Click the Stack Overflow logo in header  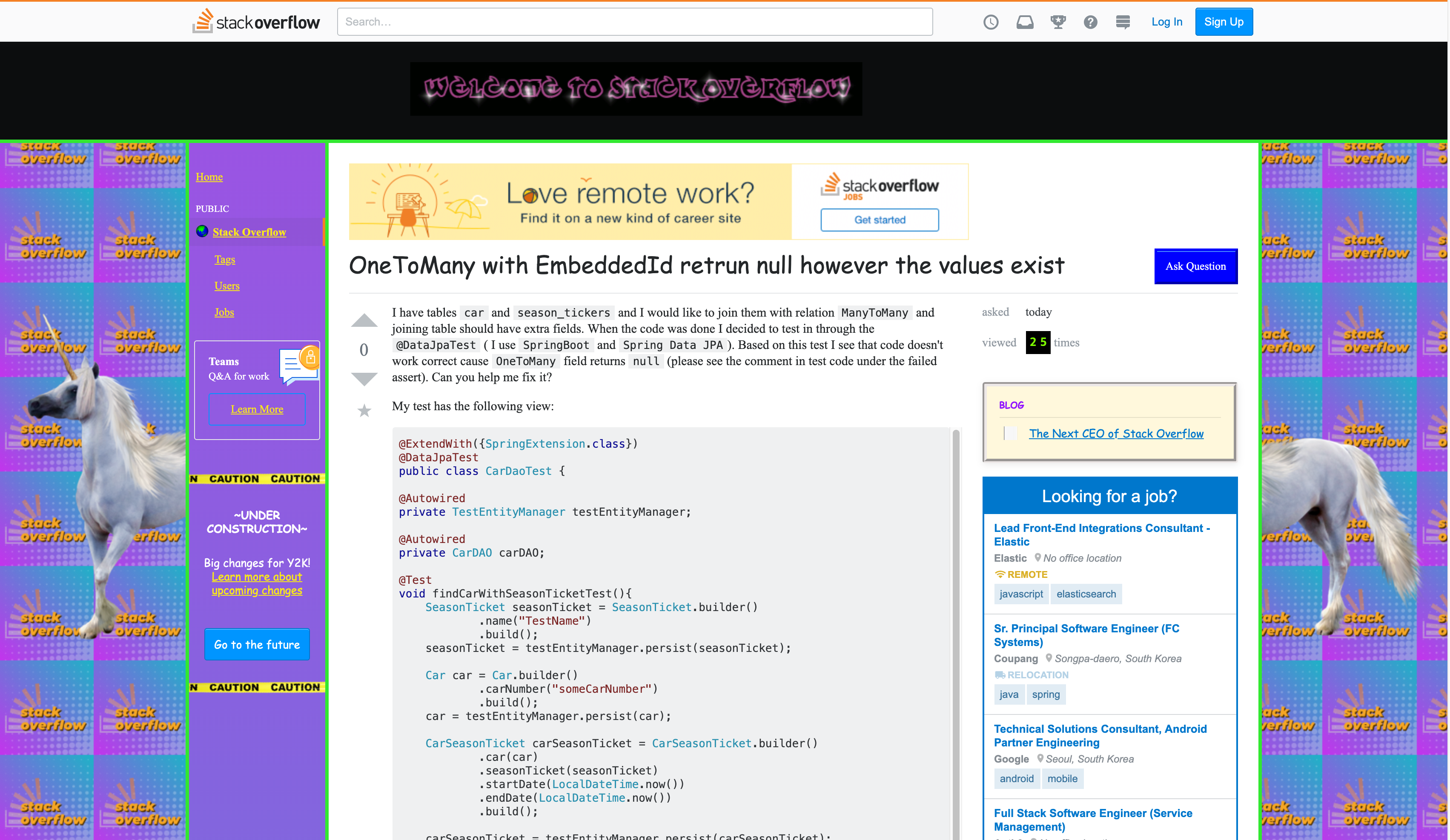[x=256, y=22]
